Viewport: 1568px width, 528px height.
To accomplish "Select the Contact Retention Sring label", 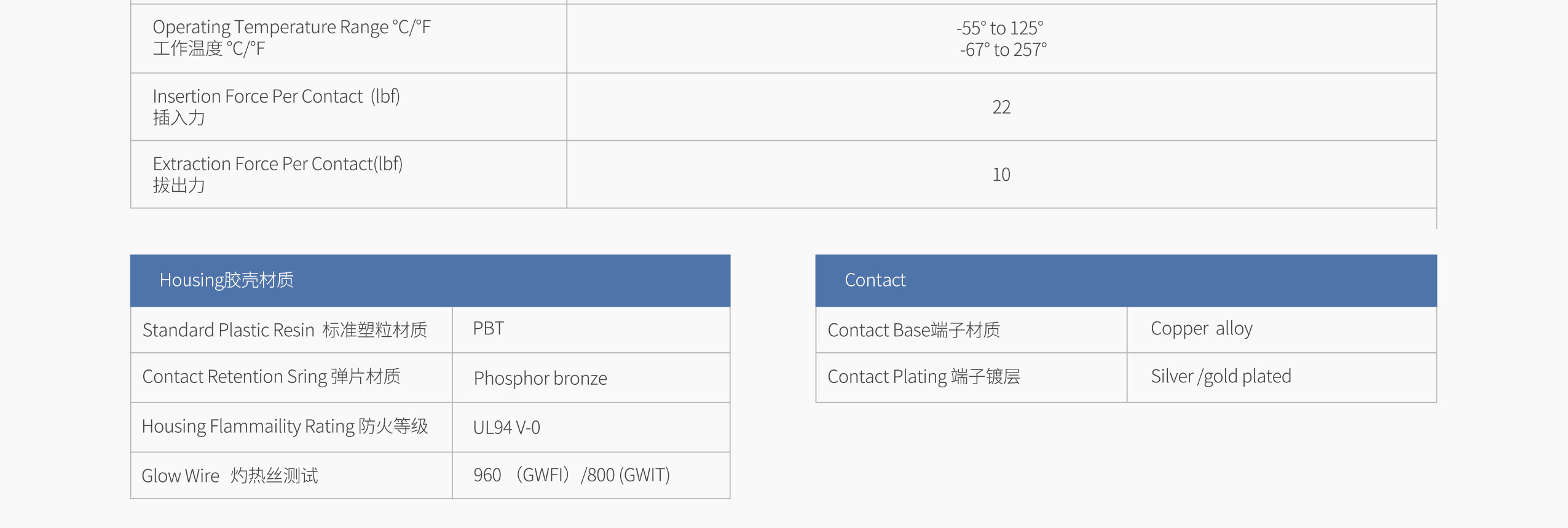I will click(271, 377).
